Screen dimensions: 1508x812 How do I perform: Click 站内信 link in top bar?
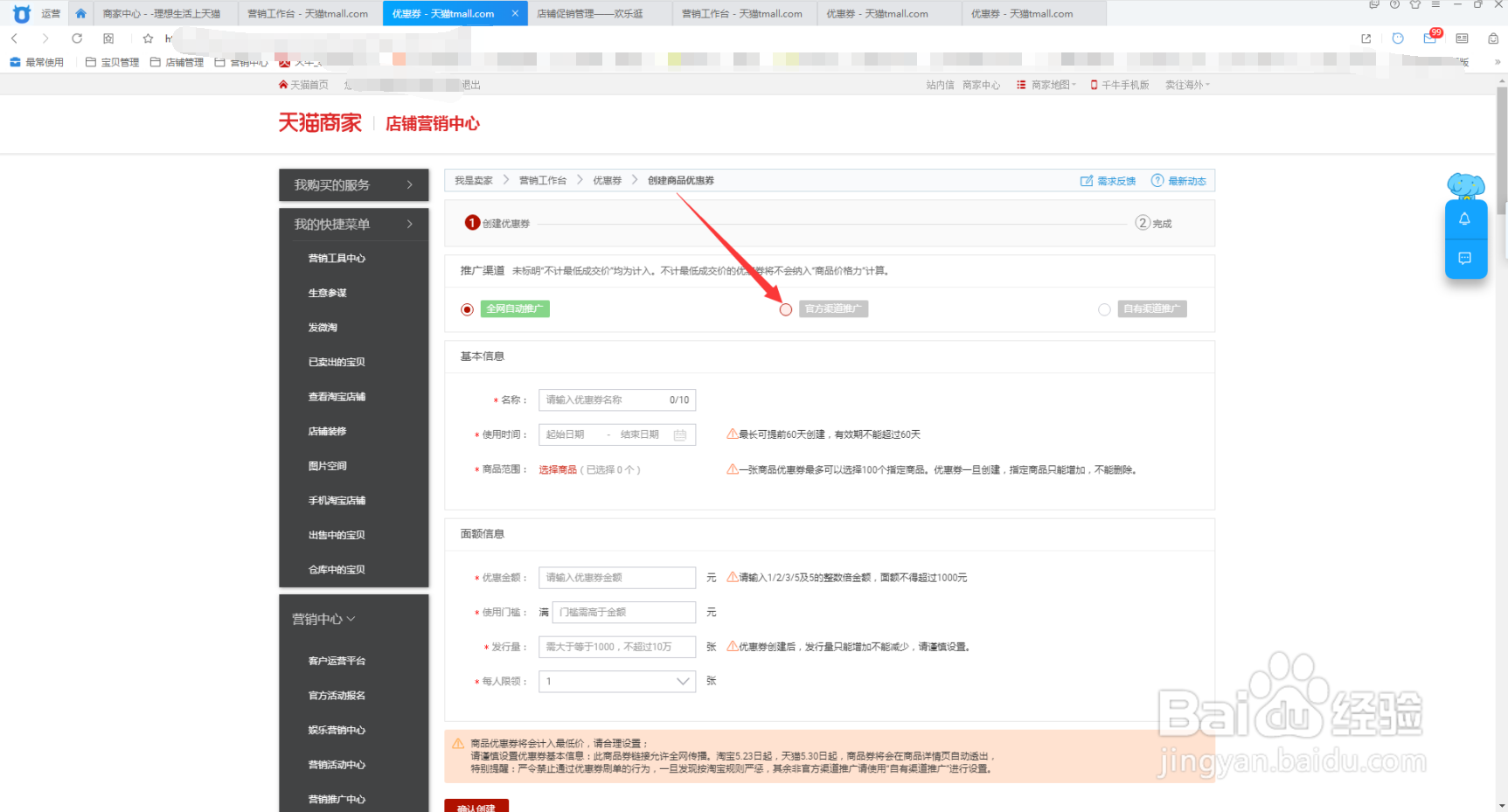(x=941, y=85)
